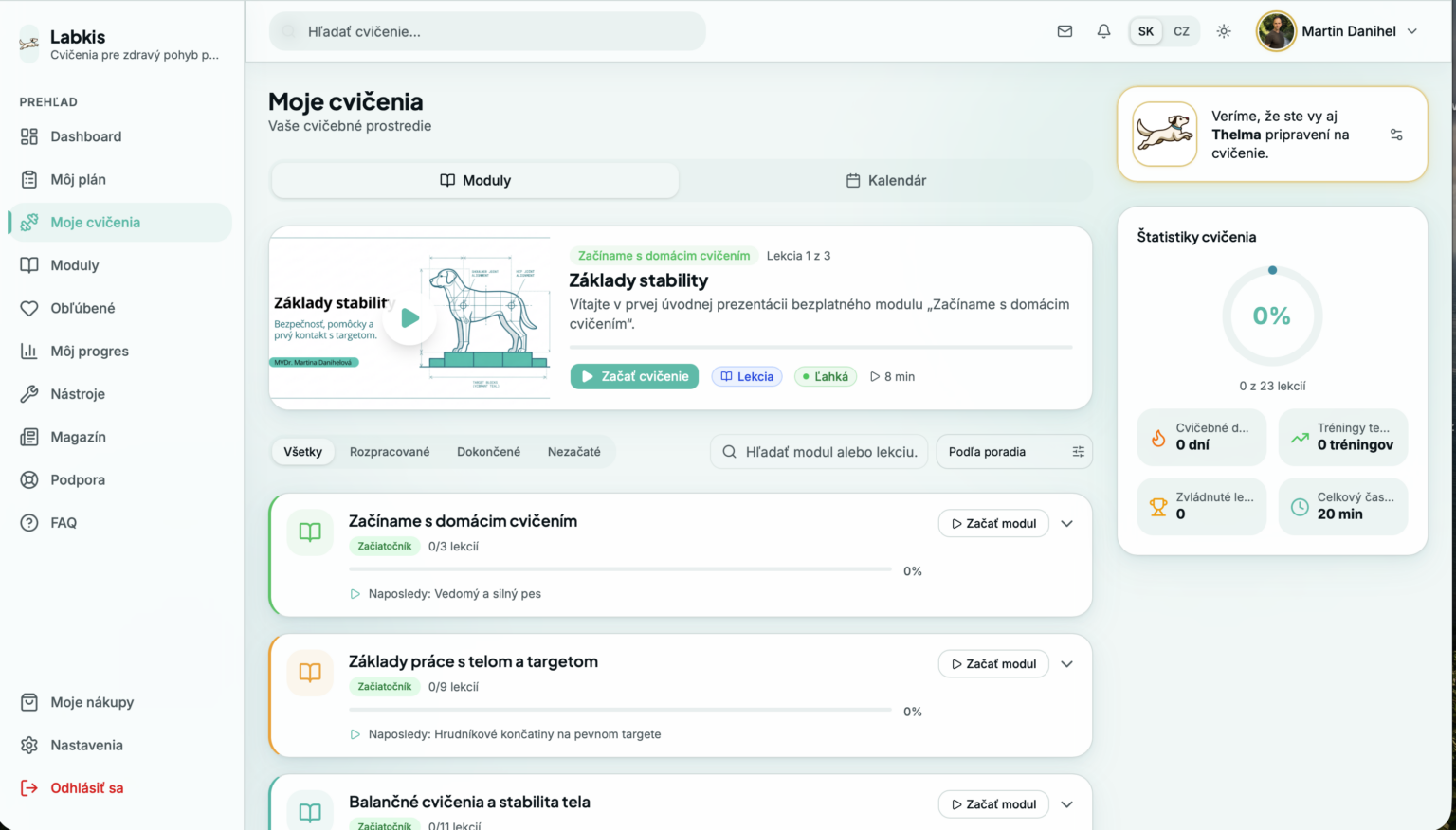Switch language to SK
This screenshot has width=1456, height=830.
[1146, 31]
